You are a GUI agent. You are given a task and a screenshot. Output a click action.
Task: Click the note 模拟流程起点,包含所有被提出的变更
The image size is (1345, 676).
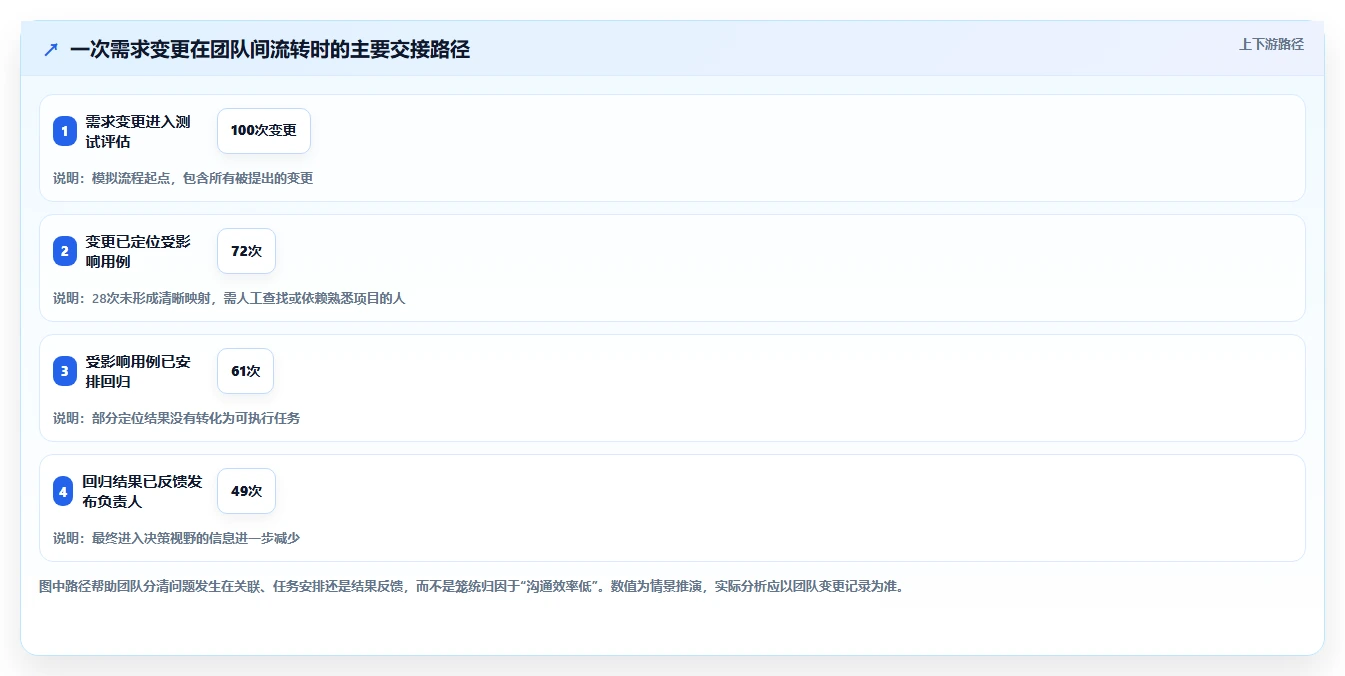pyautogui.click(x=183, y=178)
